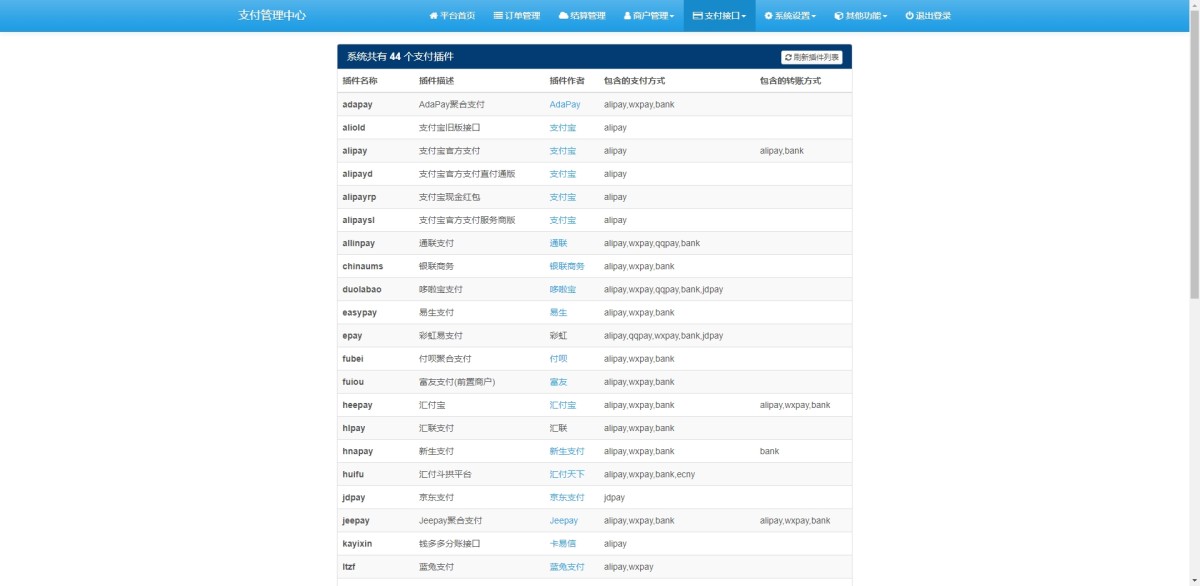Open 结算管理 with the cloud icon
Viewport: 1200px width, 586px height.
582,16
